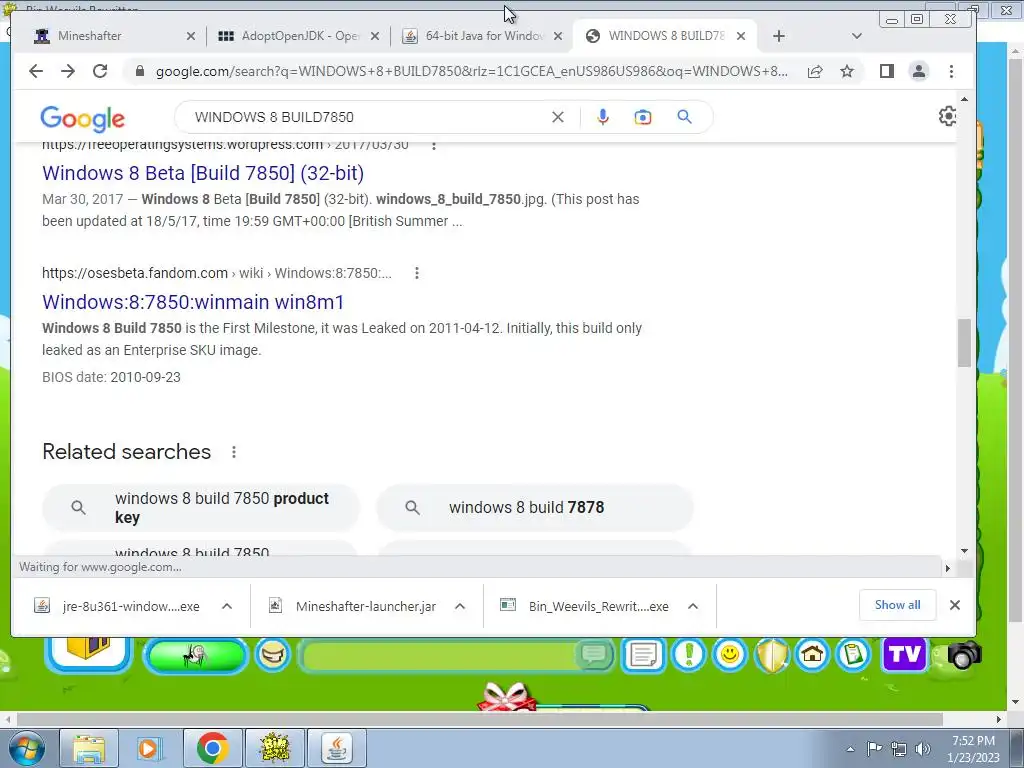Screen dimensions: 1024x768
Task: Click the site padlock icon
Action: click(139, 71)
